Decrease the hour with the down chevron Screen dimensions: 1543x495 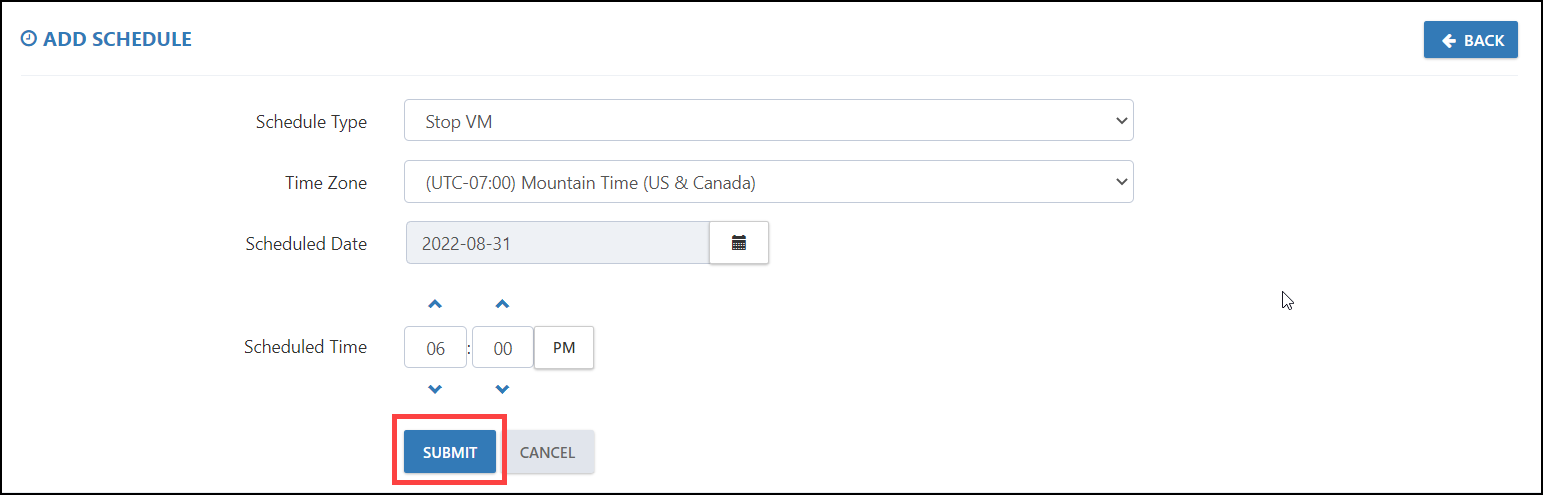pyautogui.click(x=435, y=389)
